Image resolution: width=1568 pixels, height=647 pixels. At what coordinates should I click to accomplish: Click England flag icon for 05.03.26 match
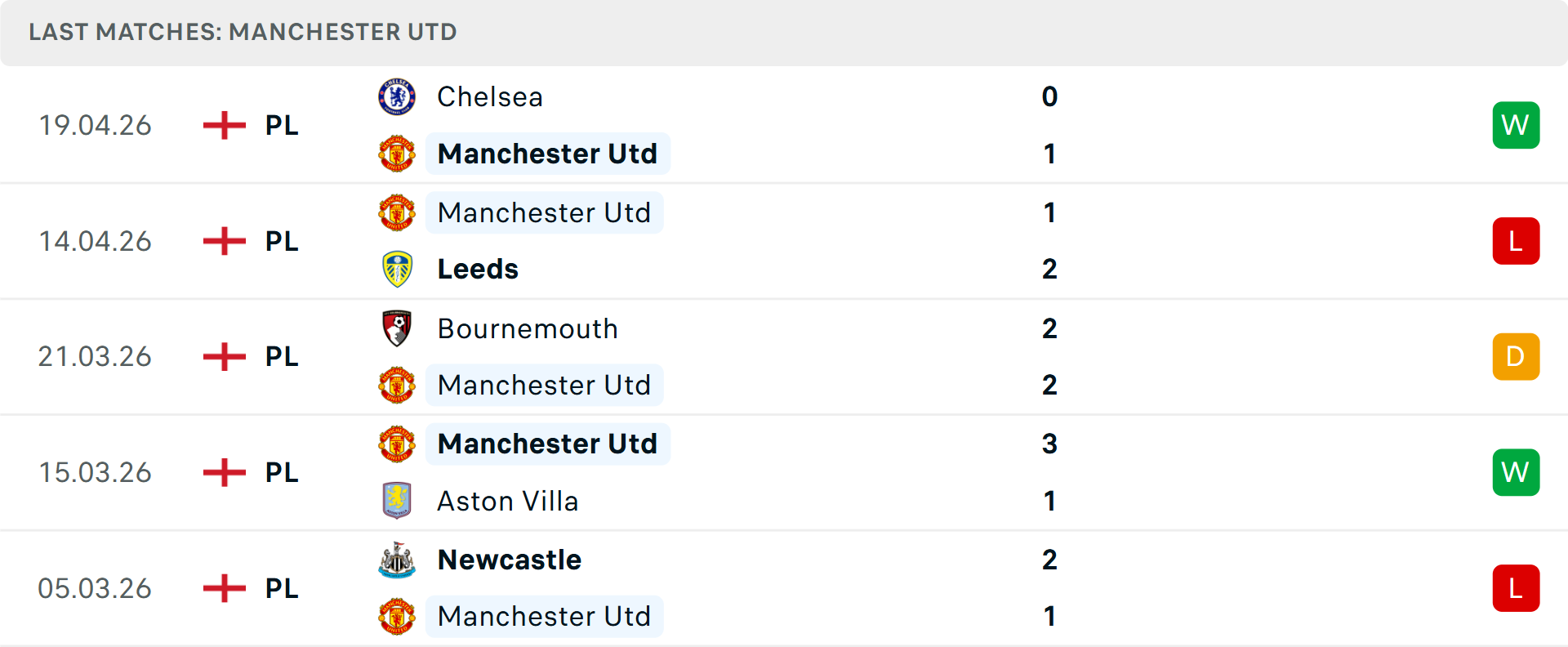225,588
